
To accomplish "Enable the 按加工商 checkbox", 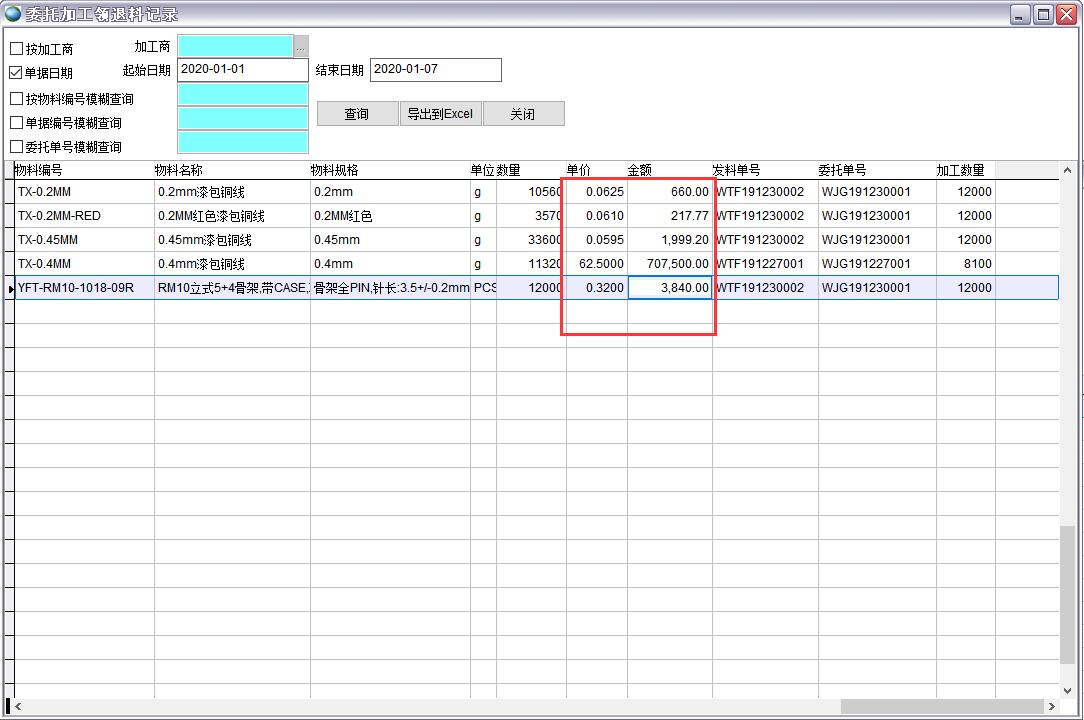I will pyautogui.click(x=17, y=49).
